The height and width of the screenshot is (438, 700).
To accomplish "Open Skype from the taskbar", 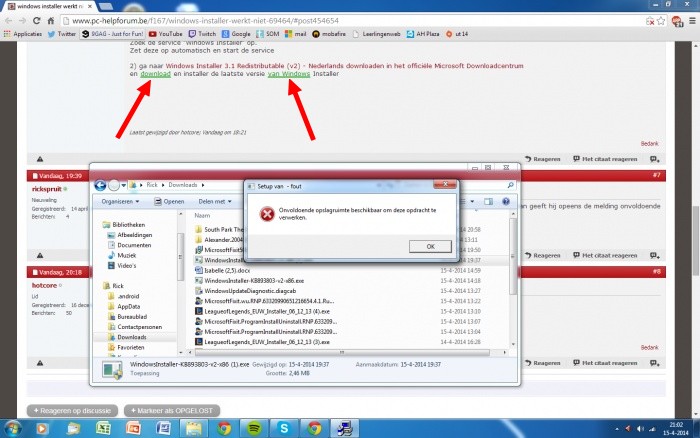I will click(283, 428).
